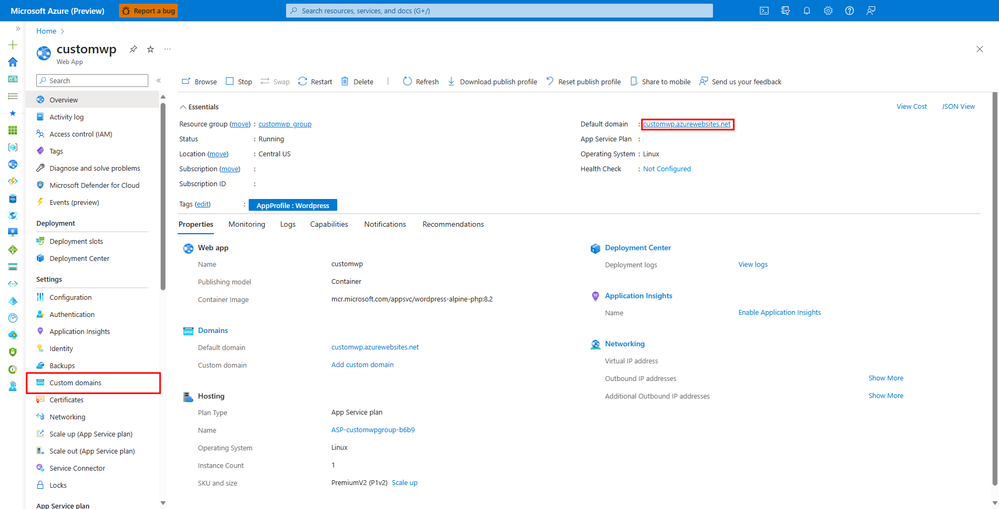999x509 pixels.
Task: Click the AppProfile : Wordpress tag
Action: 292,205
